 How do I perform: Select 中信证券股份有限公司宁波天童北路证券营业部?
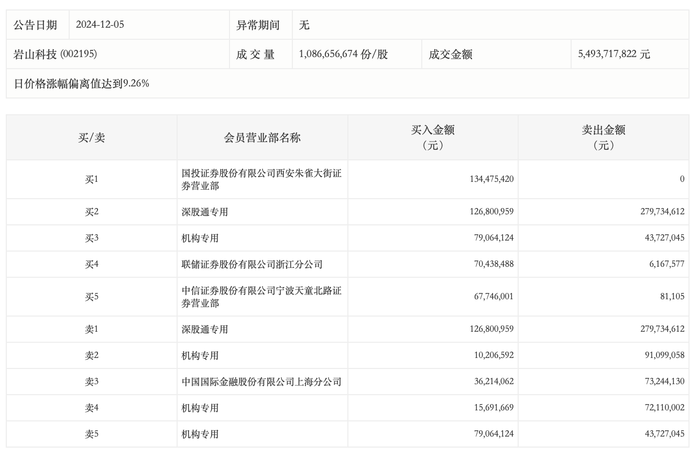click(x=262, y=297)
